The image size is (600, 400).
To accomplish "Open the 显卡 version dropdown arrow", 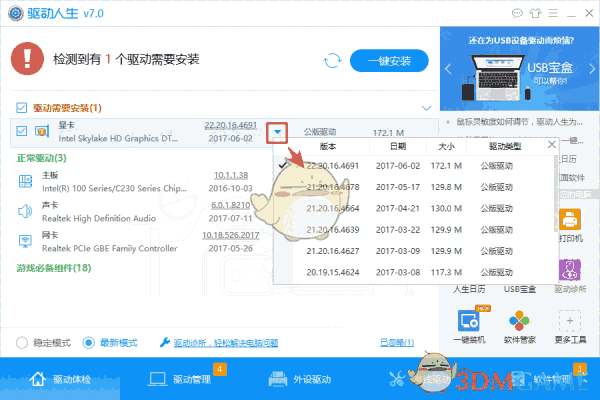I will click(x=277, y=132).
